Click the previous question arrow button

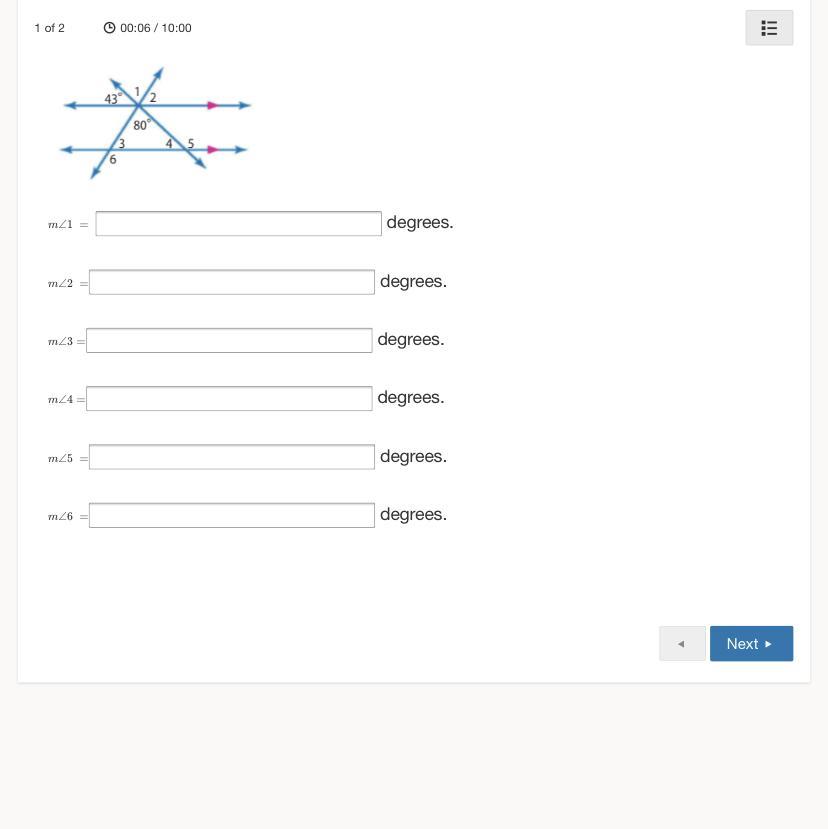[682, 644]
